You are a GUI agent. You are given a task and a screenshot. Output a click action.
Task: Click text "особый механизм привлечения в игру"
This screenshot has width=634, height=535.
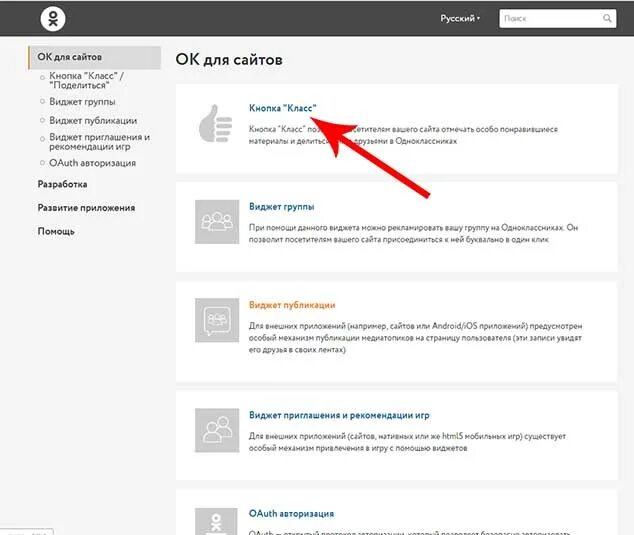[x=358, y=448]
